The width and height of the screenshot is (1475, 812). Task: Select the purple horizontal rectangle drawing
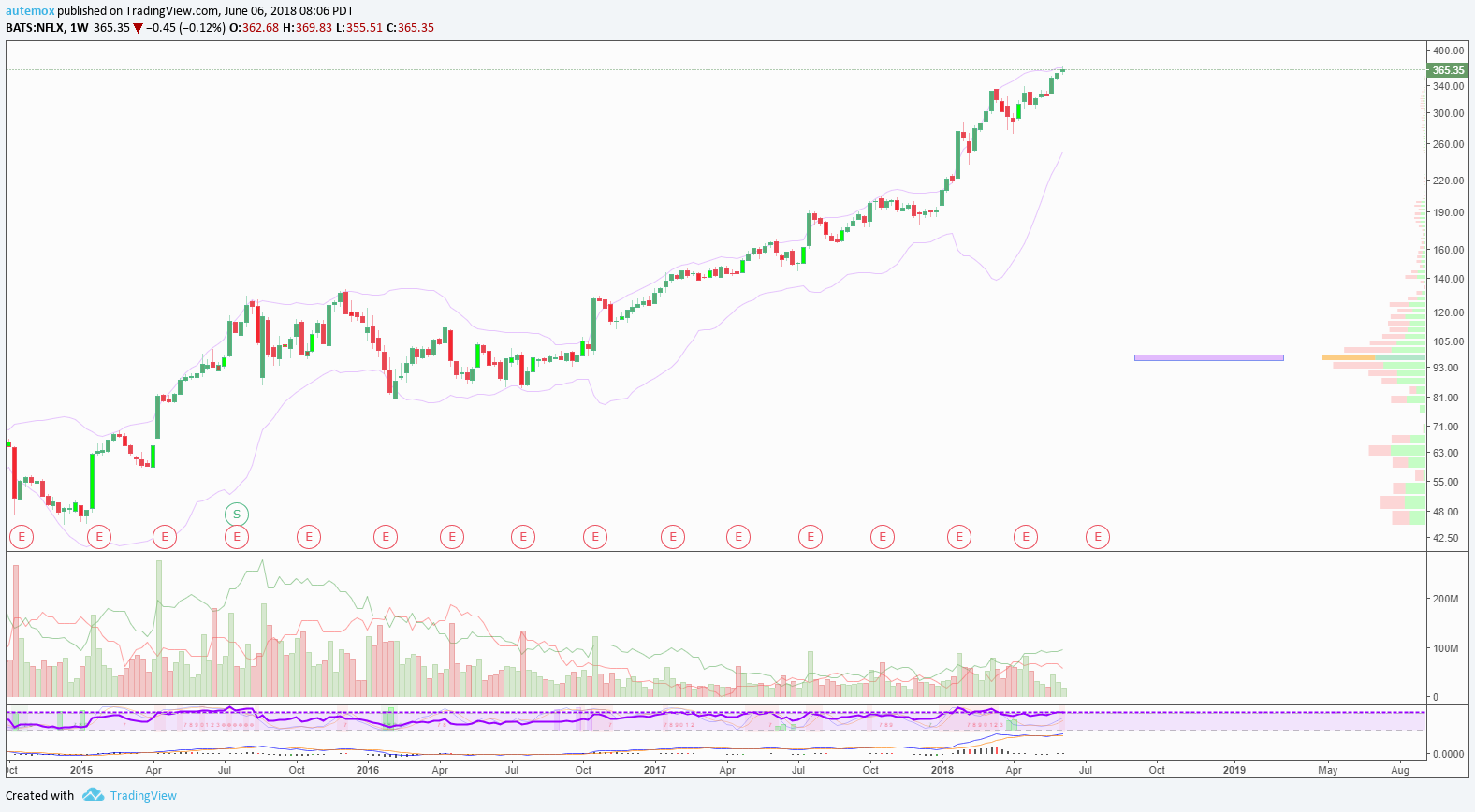click(x=1209, y=357)
